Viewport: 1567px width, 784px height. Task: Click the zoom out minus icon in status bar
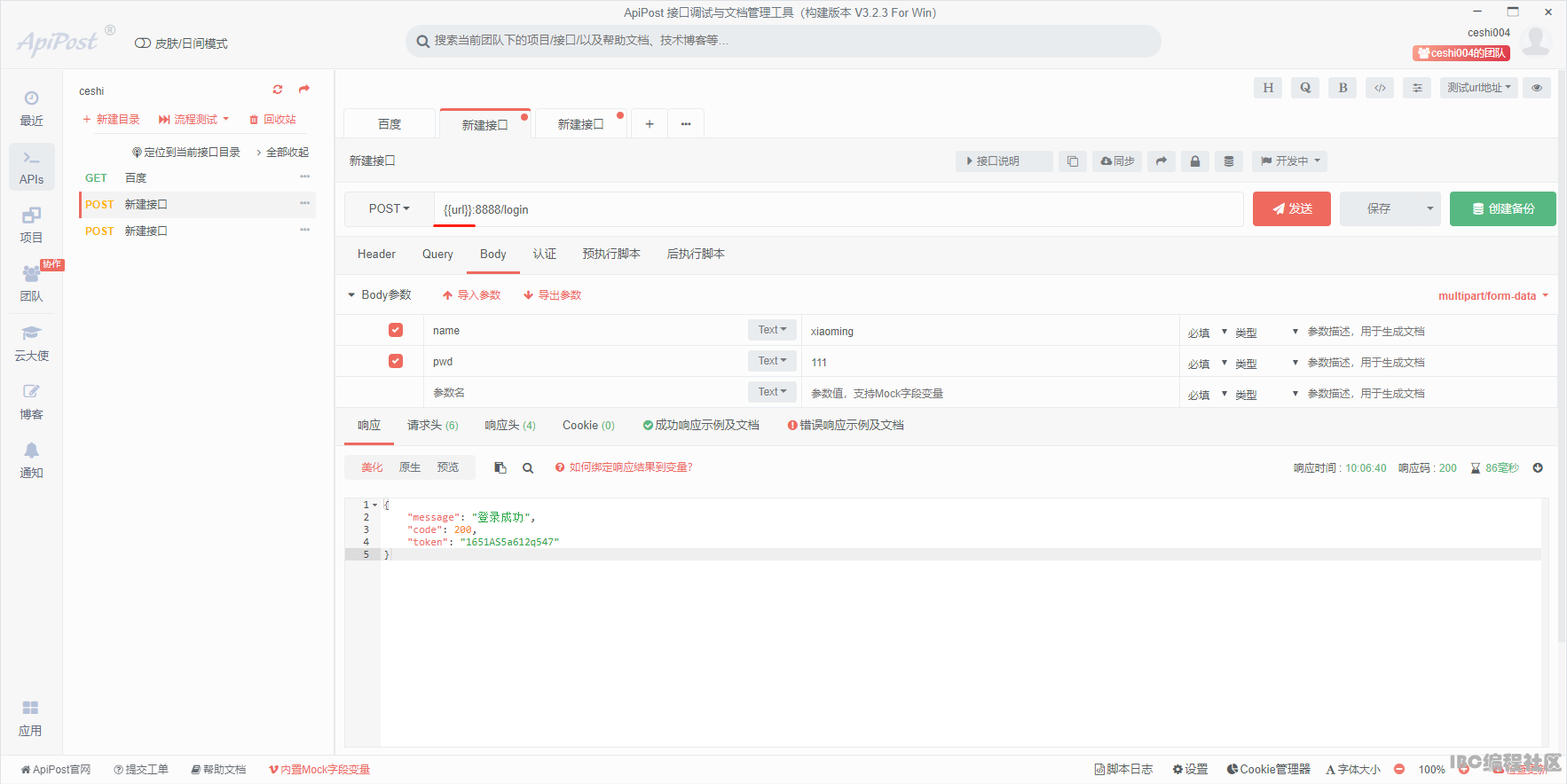tap(1399, 769)
